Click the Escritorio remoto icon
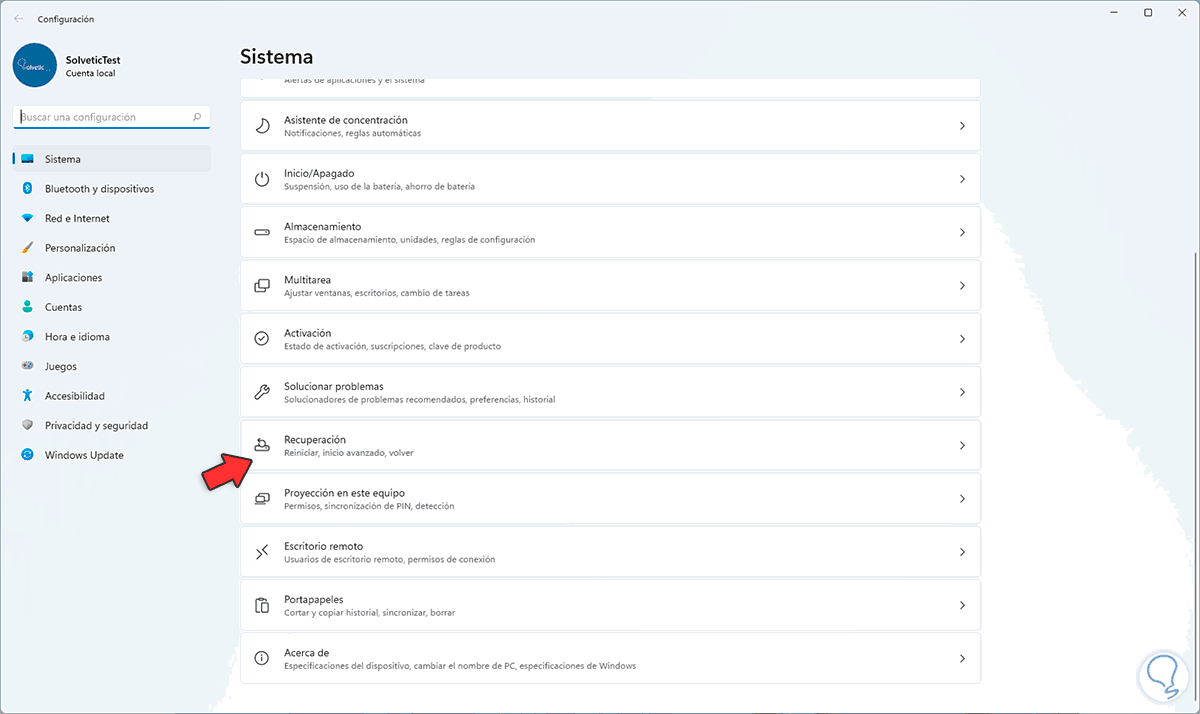Viewport: 1200px width, 714px height. [x=262, y=552]
